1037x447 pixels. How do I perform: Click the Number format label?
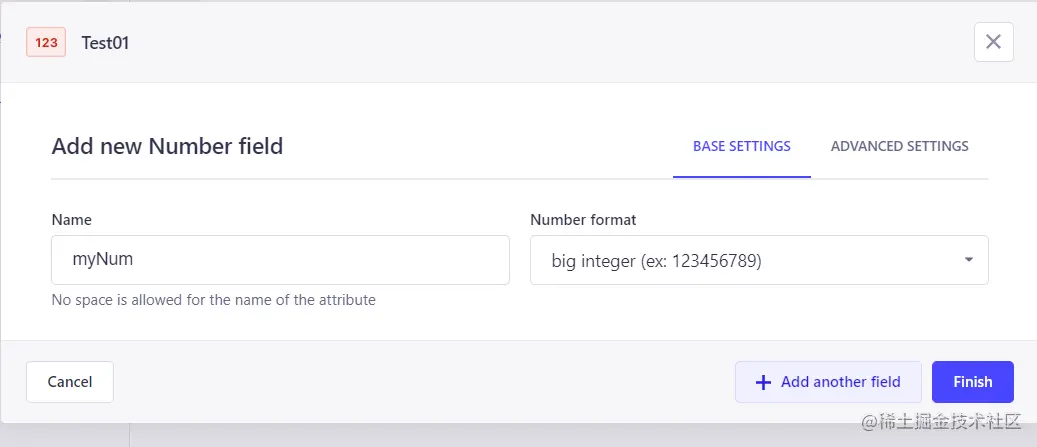click(583, 220)
